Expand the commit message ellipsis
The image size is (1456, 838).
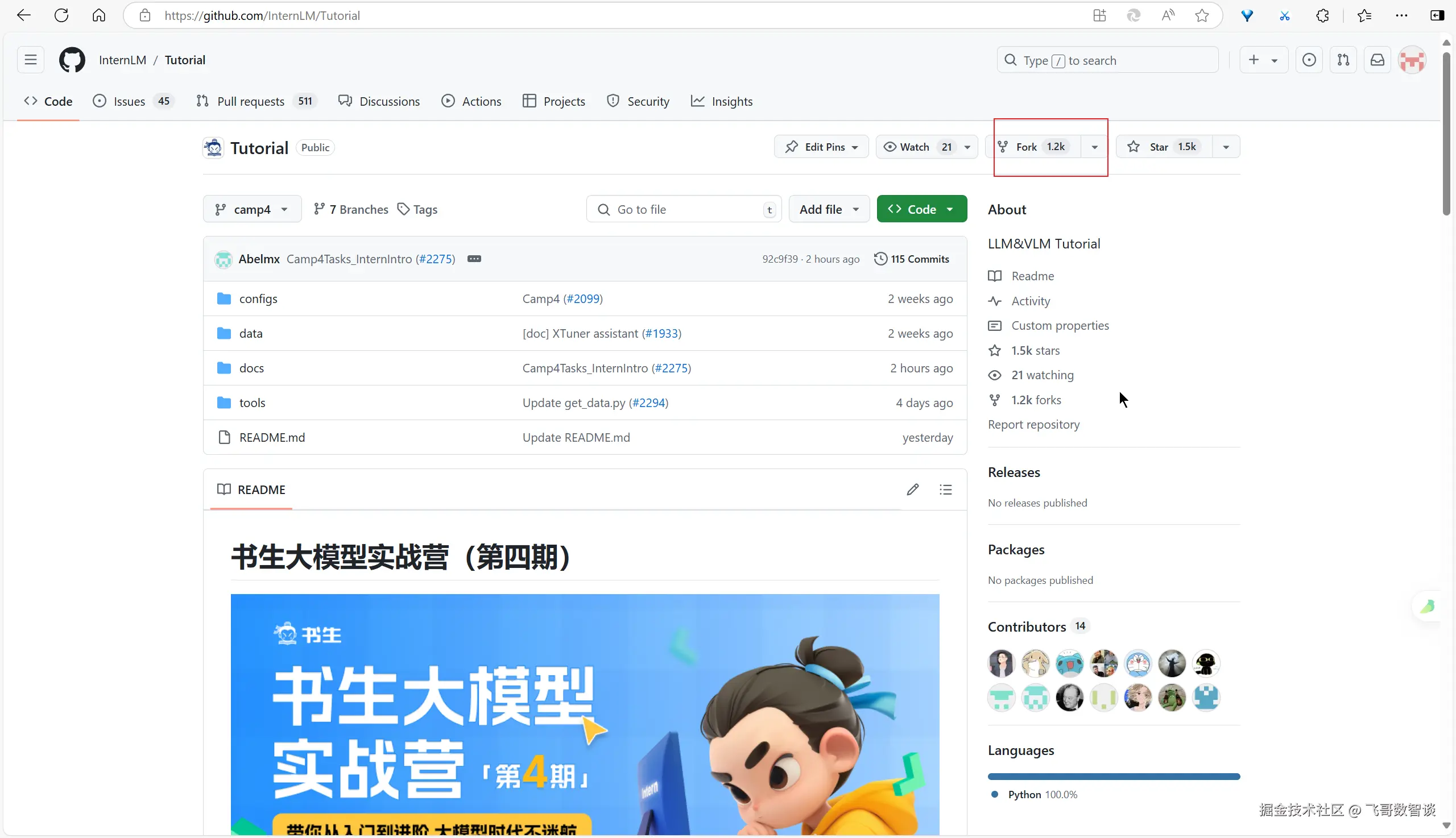pos(474,259)
